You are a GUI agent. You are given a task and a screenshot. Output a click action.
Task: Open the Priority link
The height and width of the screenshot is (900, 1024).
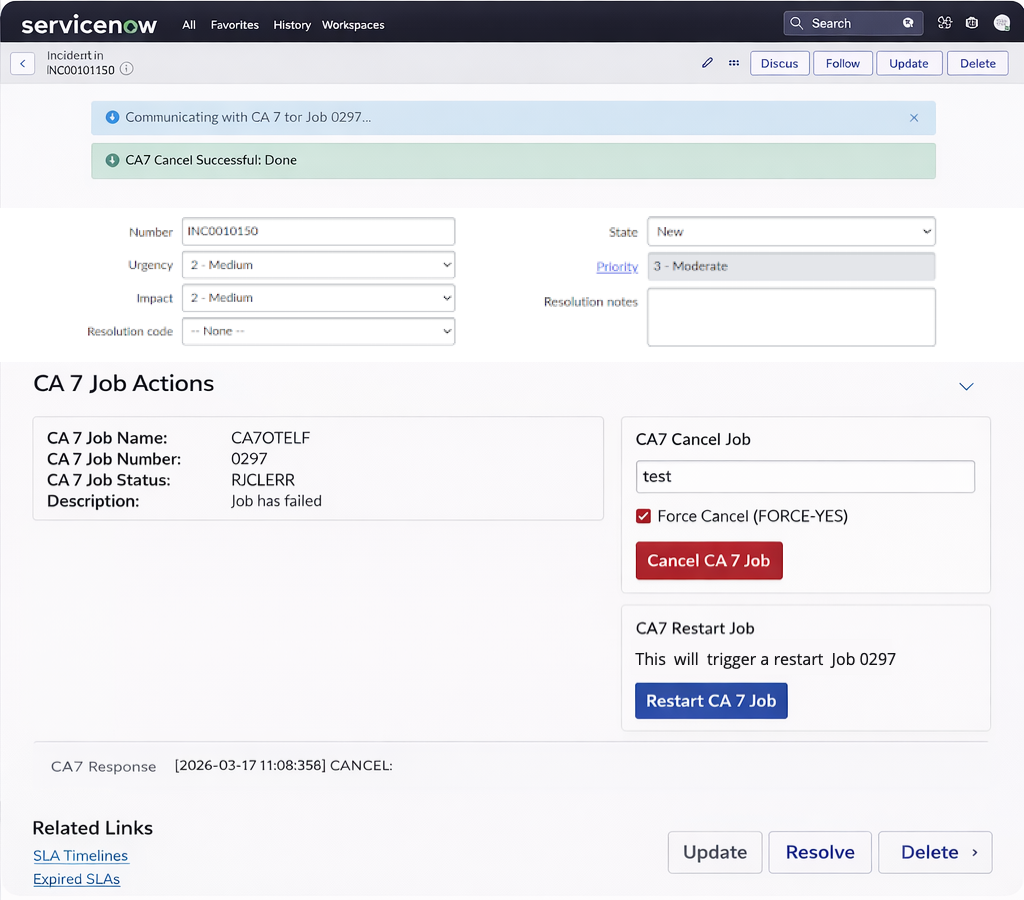coord(617,266)
